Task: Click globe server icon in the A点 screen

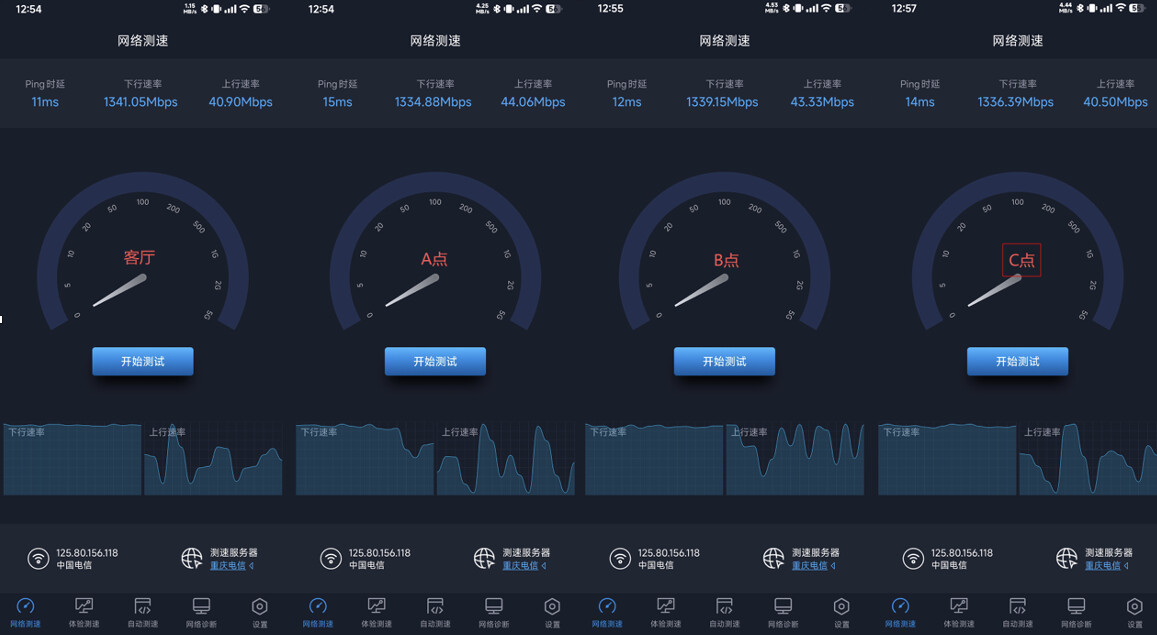Action: (x=484, y=558)
